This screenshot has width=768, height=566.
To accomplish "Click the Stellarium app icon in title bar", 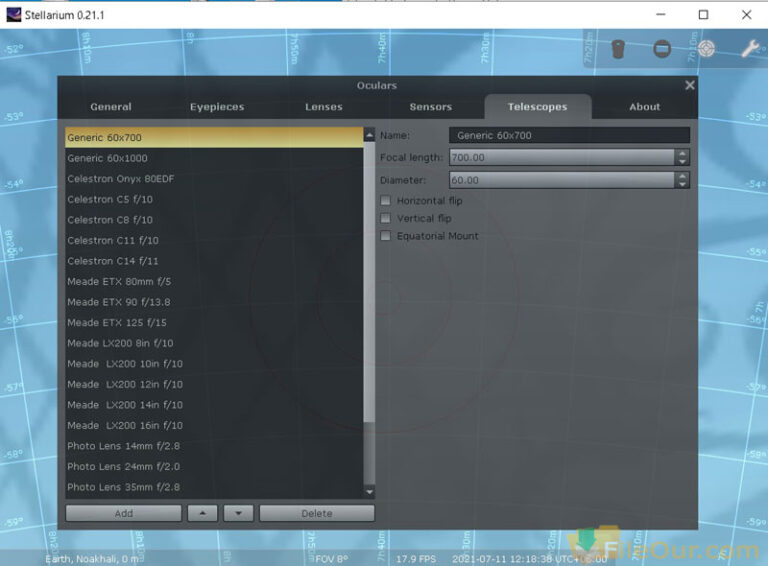I will [x=13, y=15].
